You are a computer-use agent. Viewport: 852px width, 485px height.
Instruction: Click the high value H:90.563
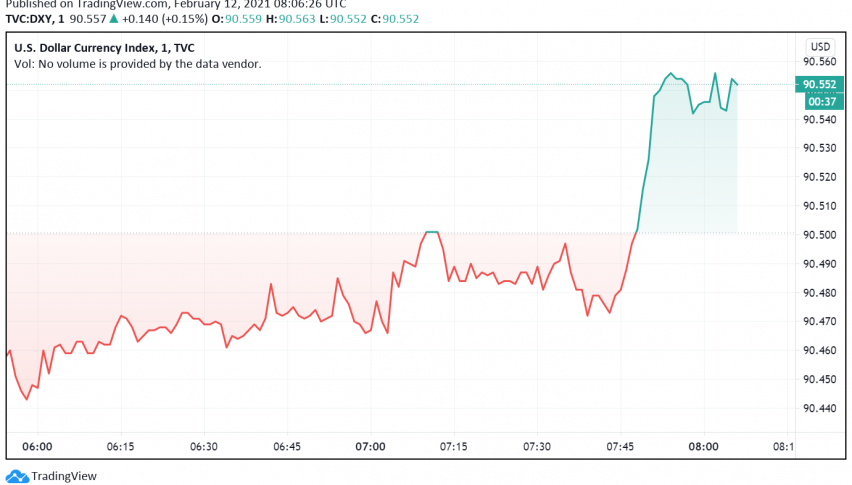(290, 19)
